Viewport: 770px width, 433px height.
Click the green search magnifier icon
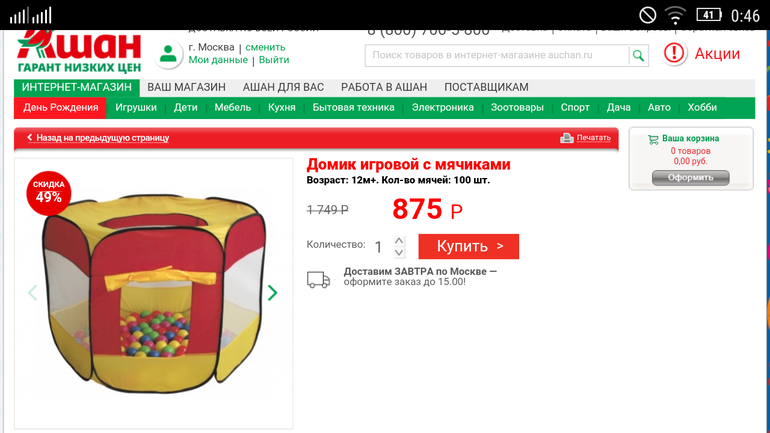point(638,55)
